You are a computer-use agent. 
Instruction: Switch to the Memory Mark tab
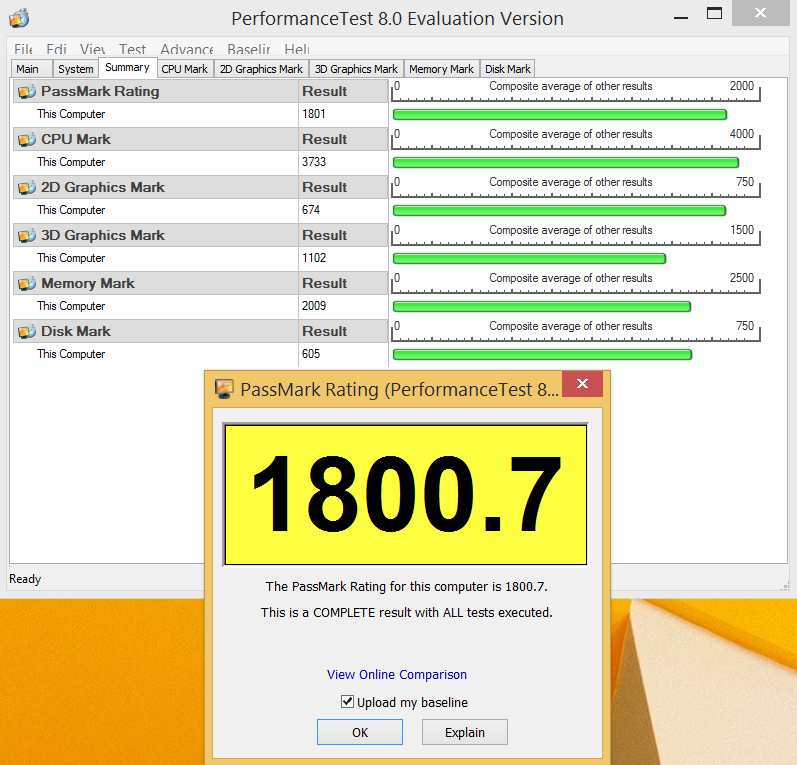(441, 69)
